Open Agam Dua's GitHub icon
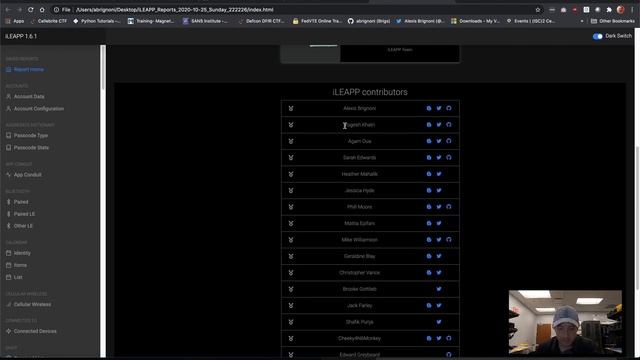Screen dimensions: 640x360 click(449, 141)
